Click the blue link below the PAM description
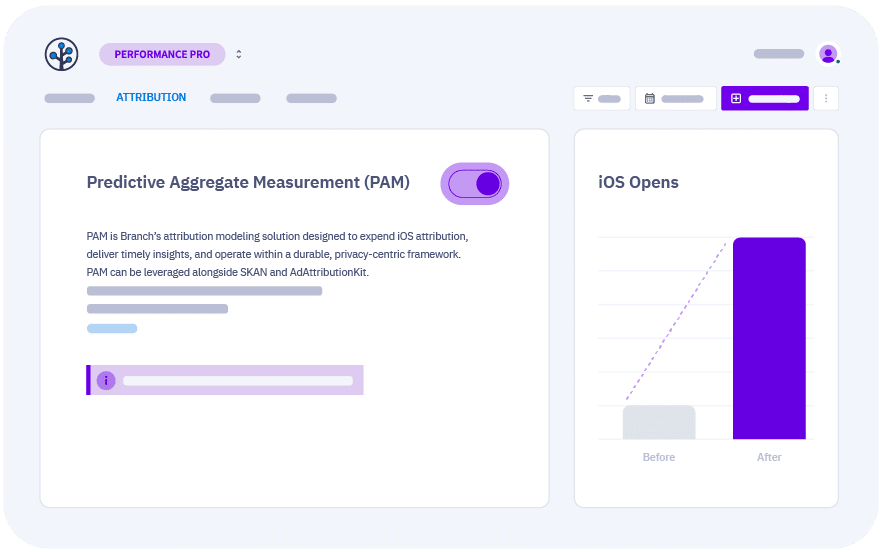The image size is (882, 552). pos(112,328)
